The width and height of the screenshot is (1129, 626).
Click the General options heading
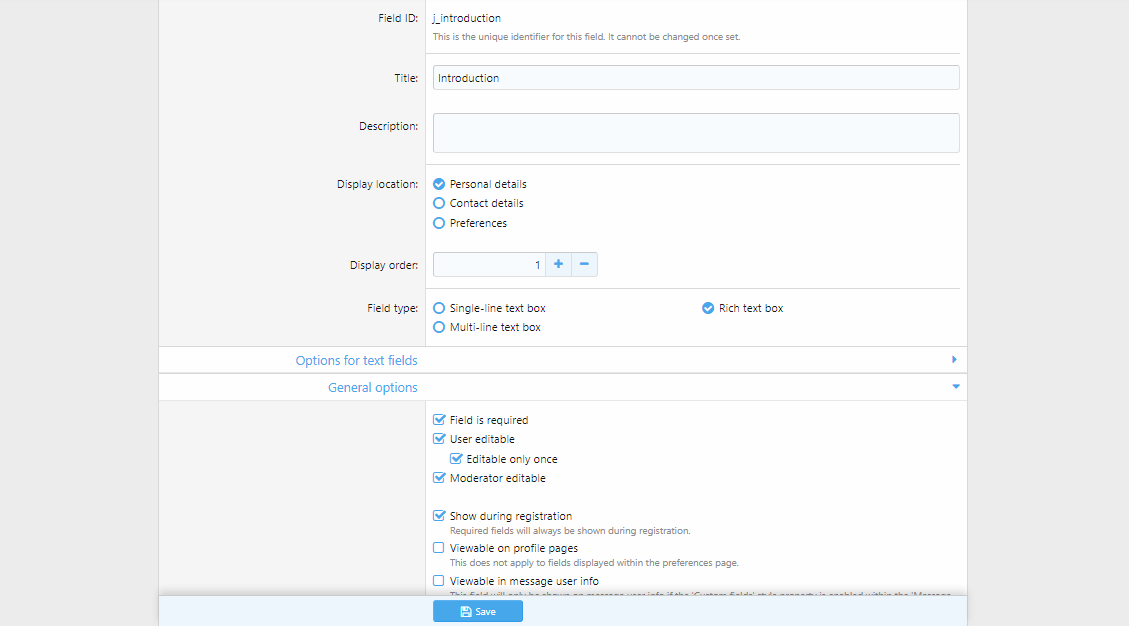tap(373, 387)
